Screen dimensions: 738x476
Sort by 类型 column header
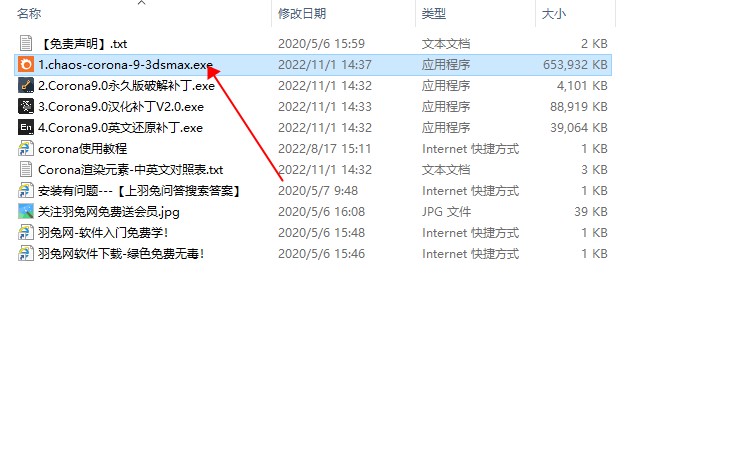point(433,14)
